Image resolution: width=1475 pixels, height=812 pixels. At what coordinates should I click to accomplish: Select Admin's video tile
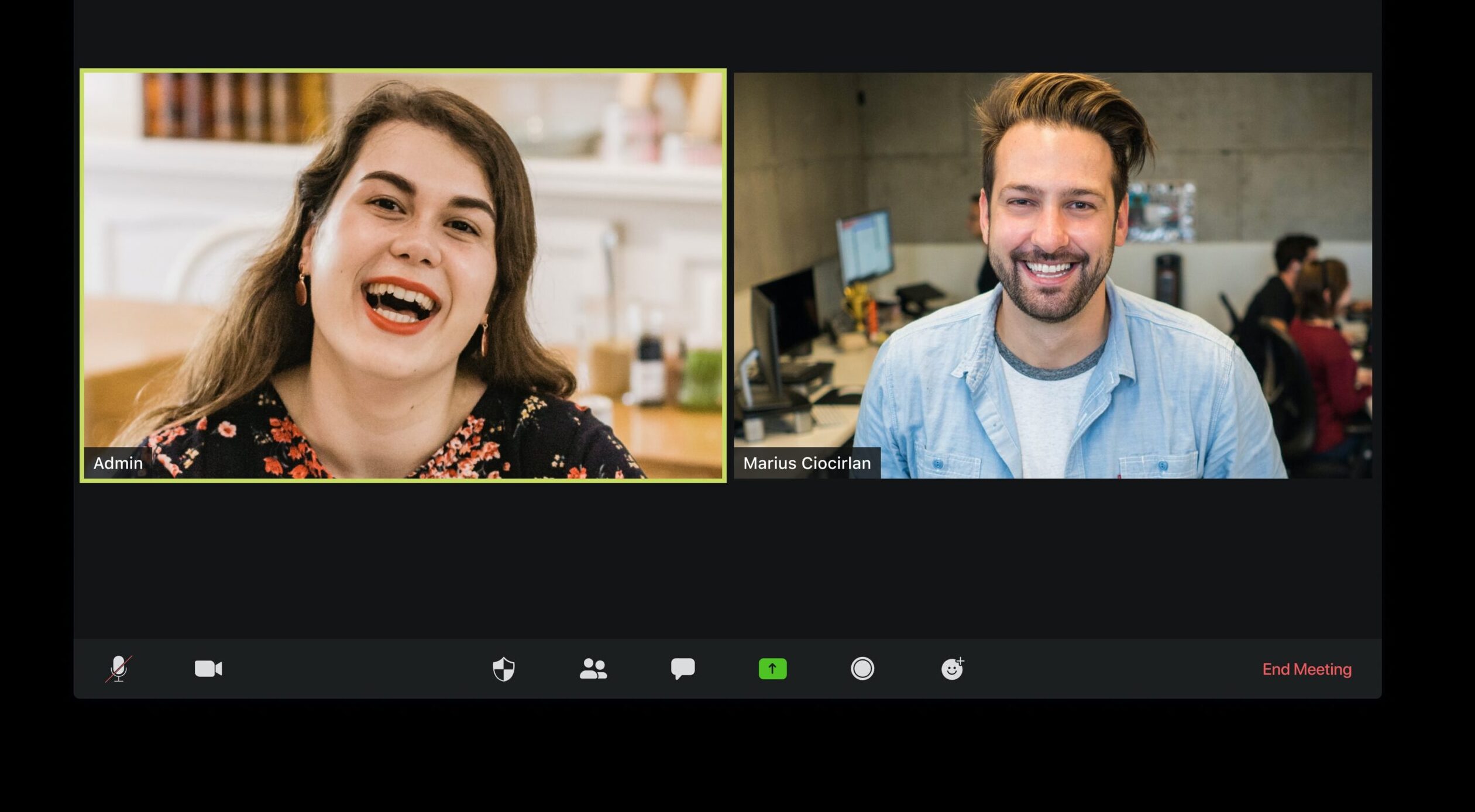point(403,275)
